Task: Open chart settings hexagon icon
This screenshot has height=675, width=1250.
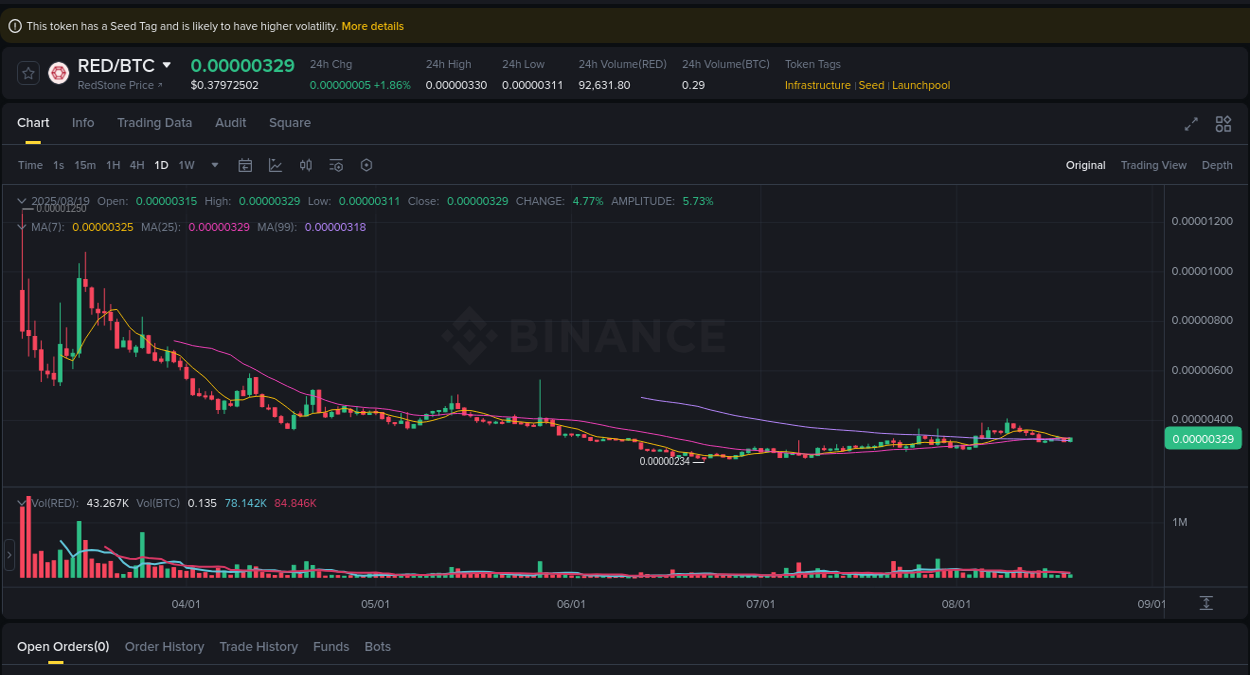Action: [366, 165]
